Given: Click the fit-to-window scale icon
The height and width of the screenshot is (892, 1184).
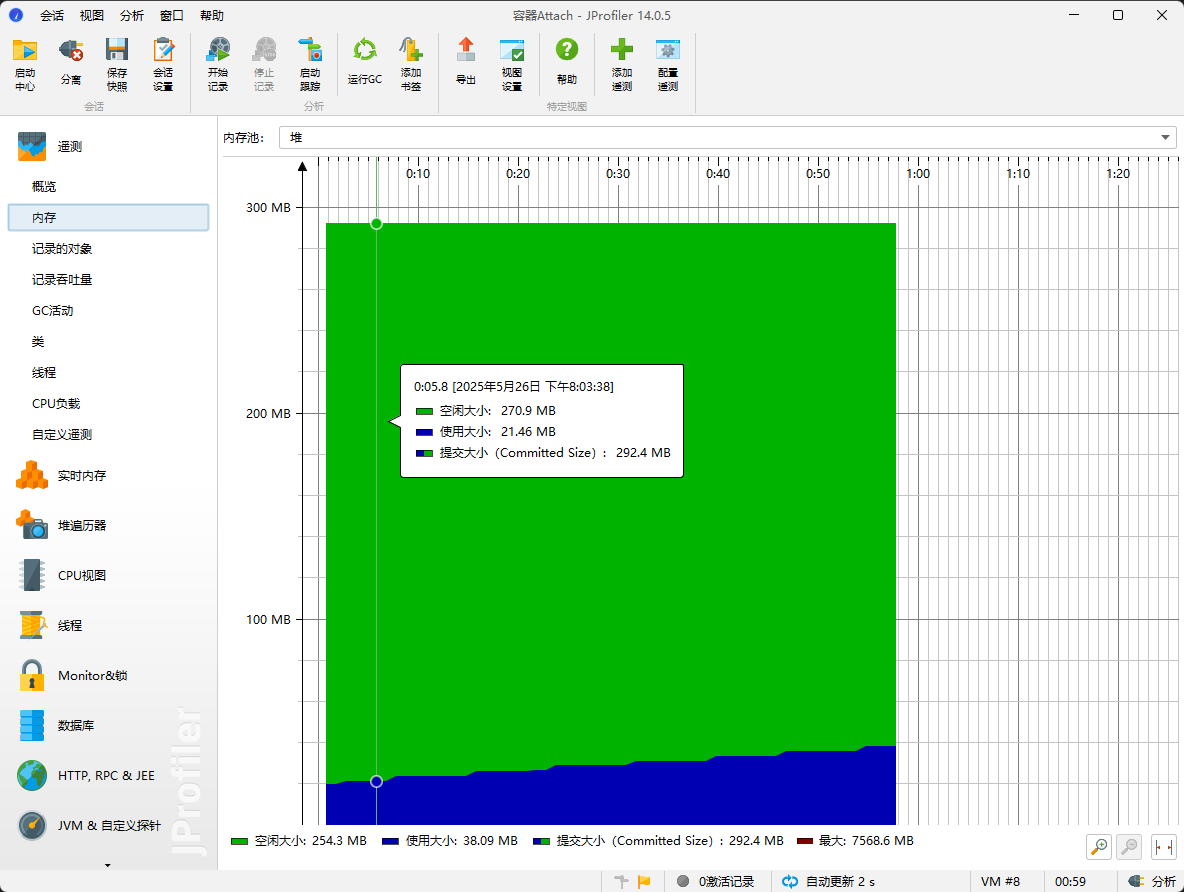Looking at the screenshot, I should [1164, 847].
